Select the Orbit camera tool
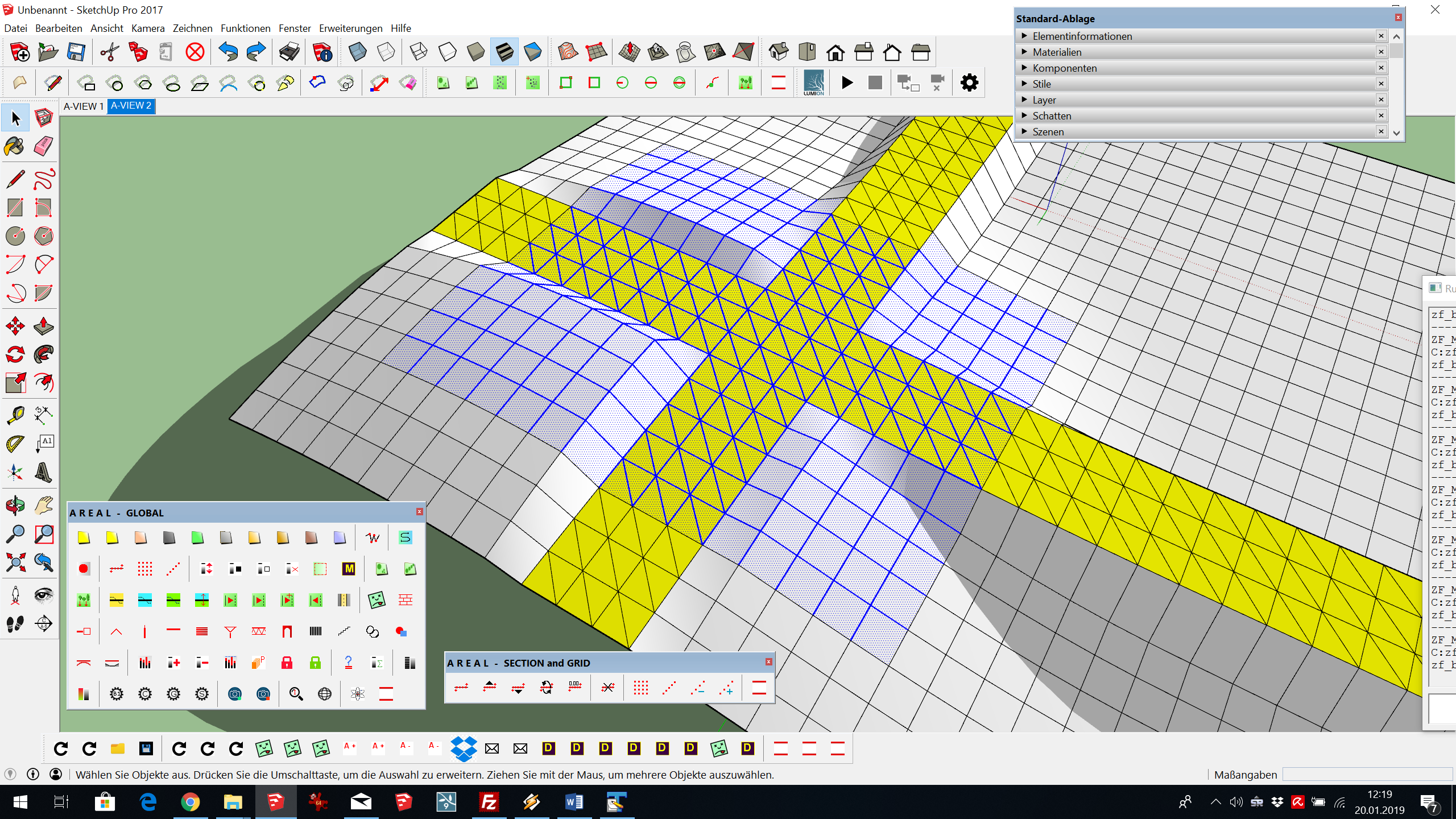 pos(15,505)
